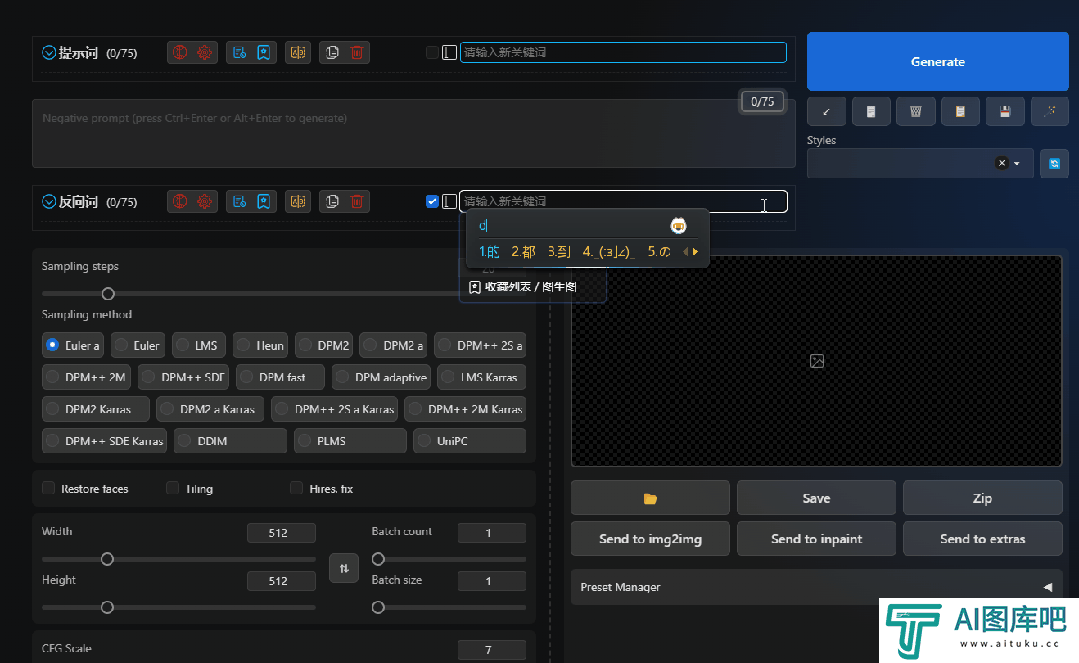Viewport: 1079px width, 663px height.
Task: Click the blue refresh styles icon
Action: tap(1054, 163)
